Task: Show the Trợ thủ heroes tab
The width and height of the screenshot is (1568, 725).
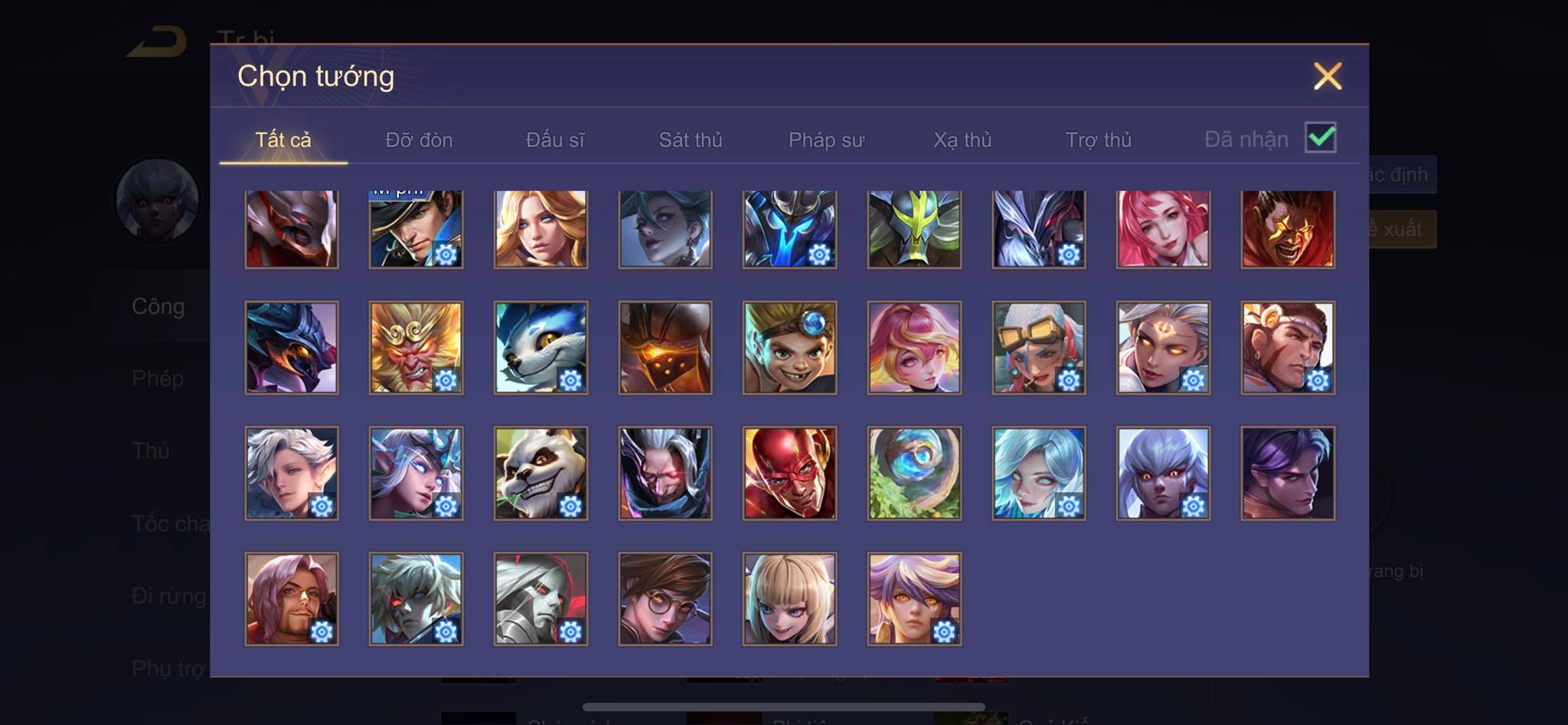Action: 1099,140
